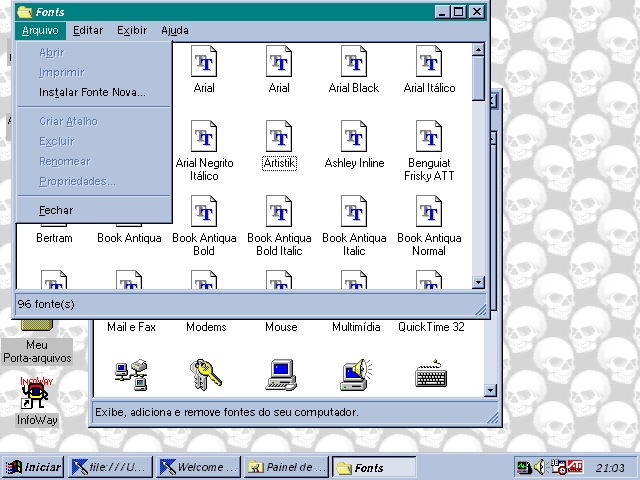The width and height of the screenshot is (640, 480).
Task: Click the yellow keys icon in Painel de Controle
Action: 206,375
